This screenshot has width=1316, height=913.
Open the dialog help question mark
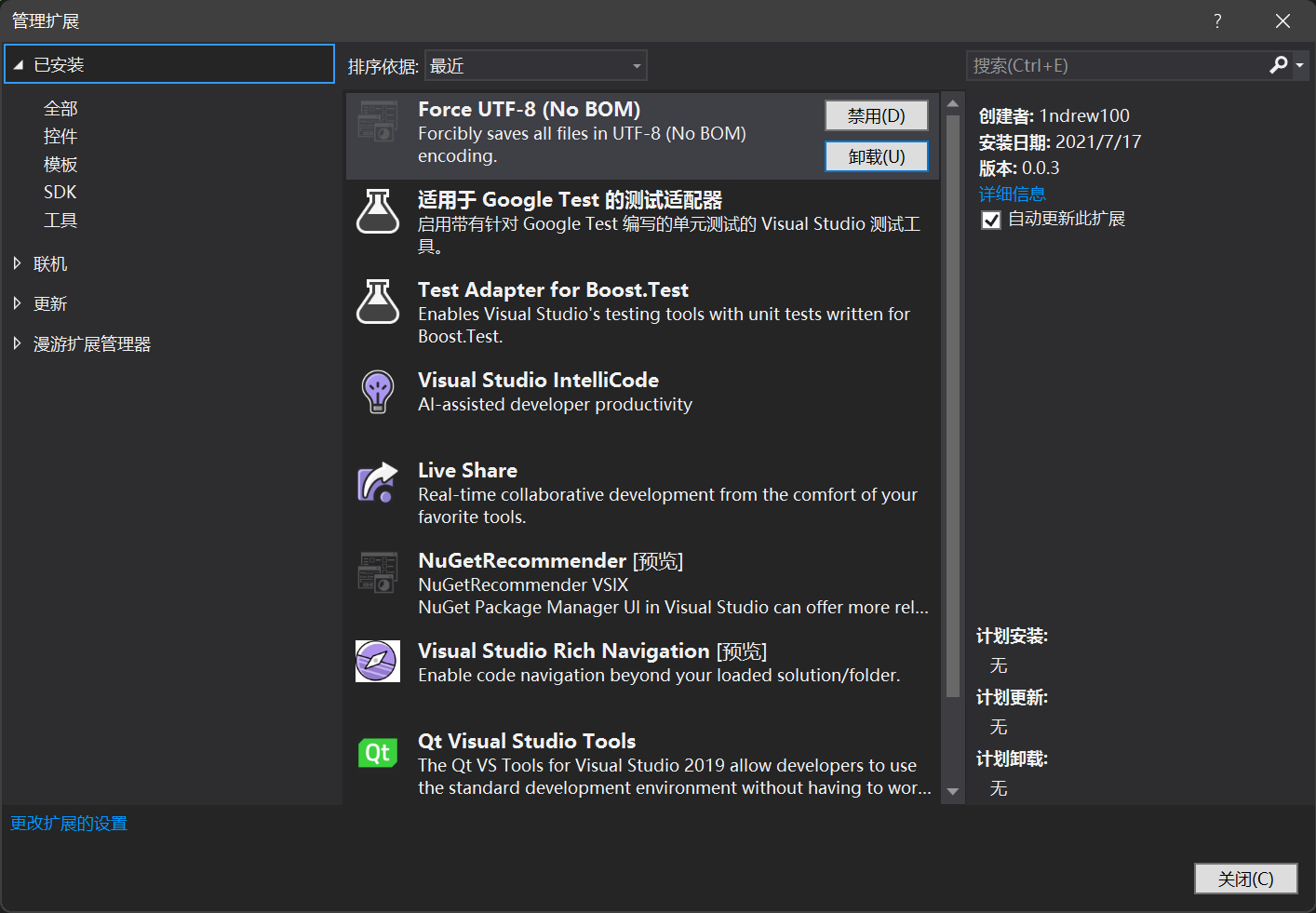pos(1217,20)
